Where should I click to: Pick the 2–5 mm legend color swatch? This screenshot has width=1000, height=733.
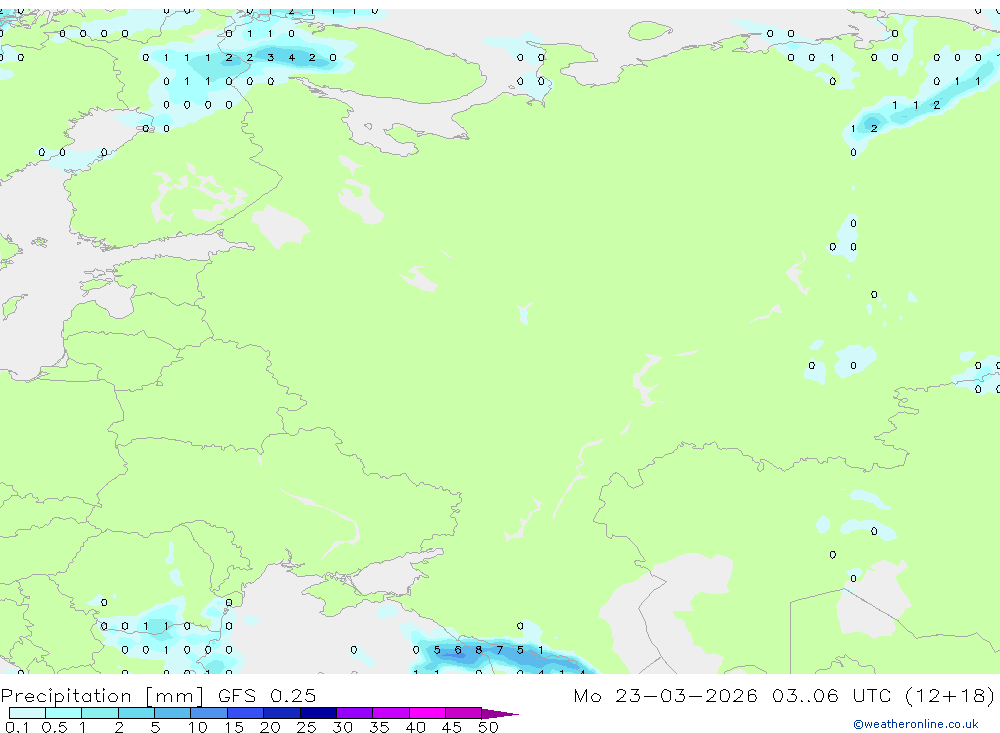[136, 713]
